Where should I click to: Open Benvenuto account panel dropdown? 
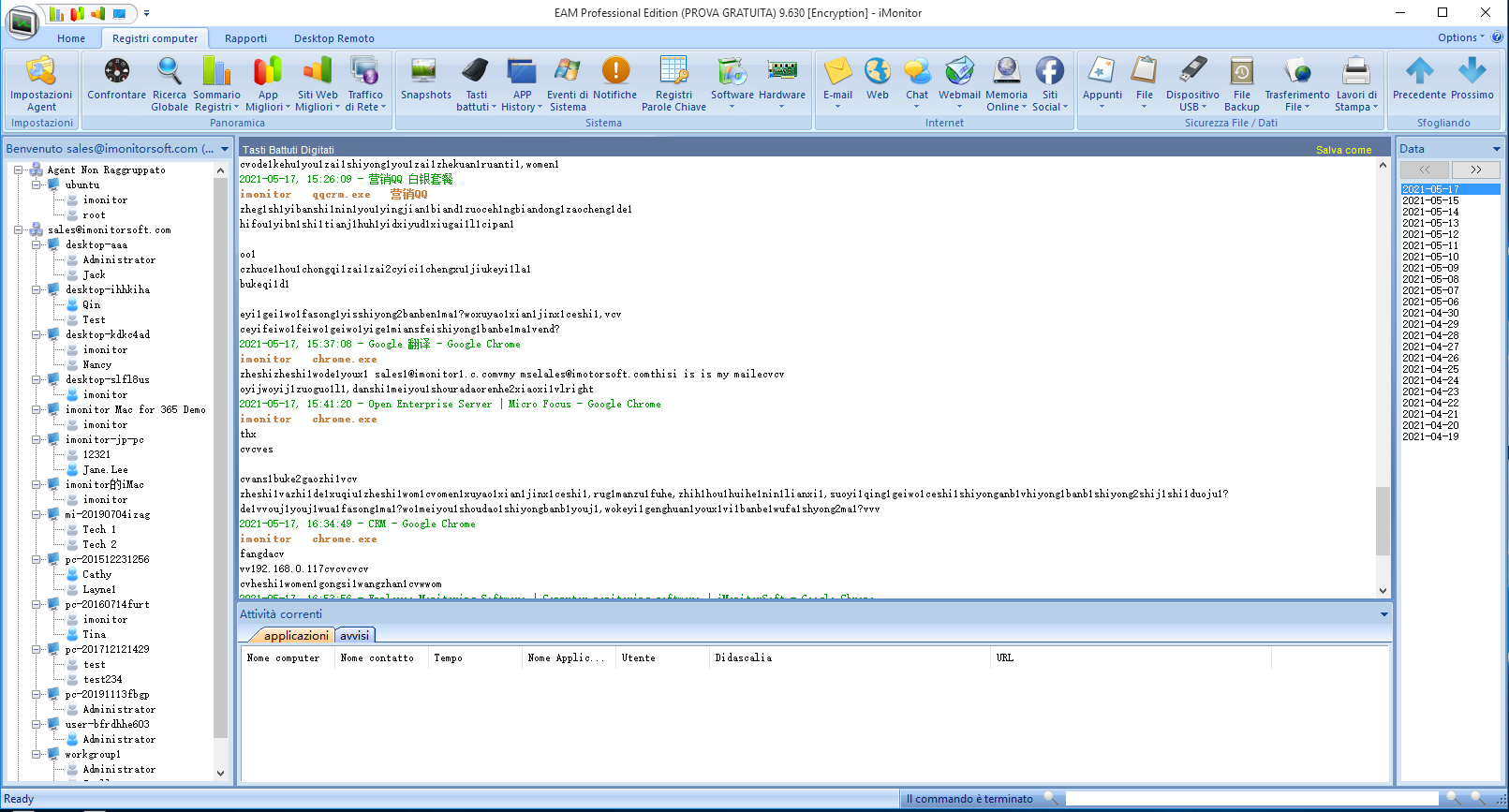click(225, 149)
